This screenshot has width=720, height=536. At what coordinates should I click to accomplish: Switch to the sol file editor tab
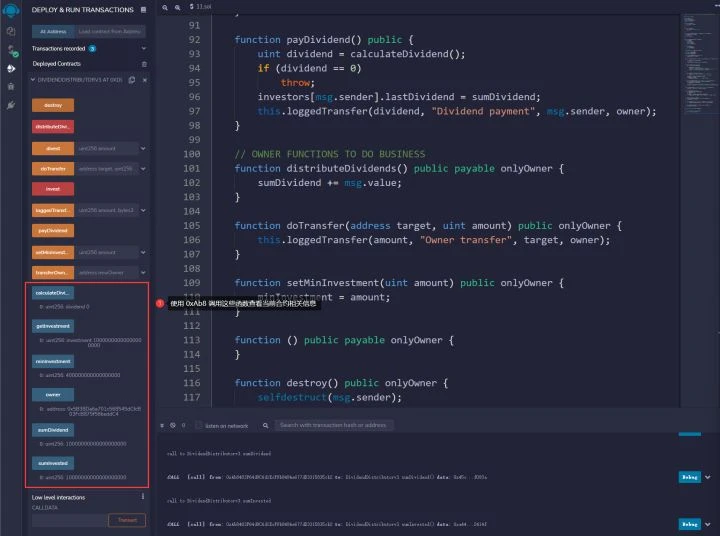point(201,7)
